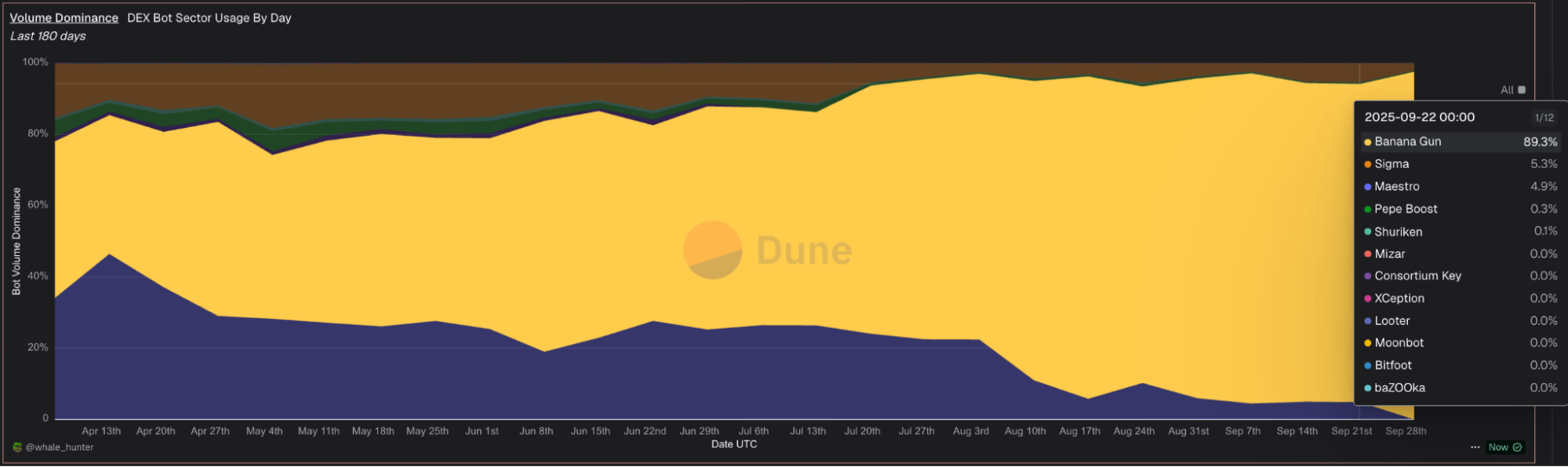
Task: Click the orange Sigma legend dot
Action: tap(1367, 164)
